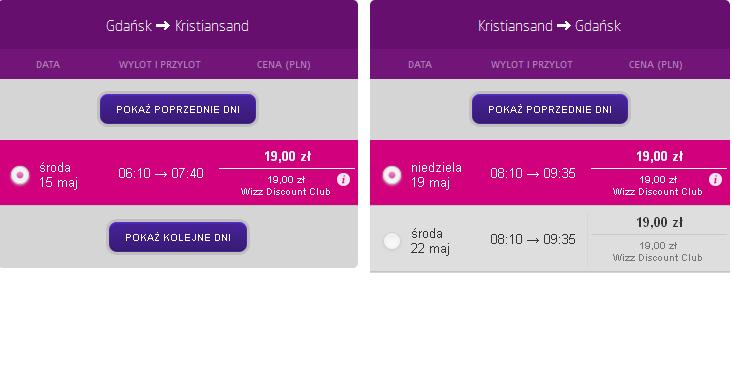Click the bold 19,00 zł price on 19 maj
Viewport: 732px width, 384px height.
[659, 156]
